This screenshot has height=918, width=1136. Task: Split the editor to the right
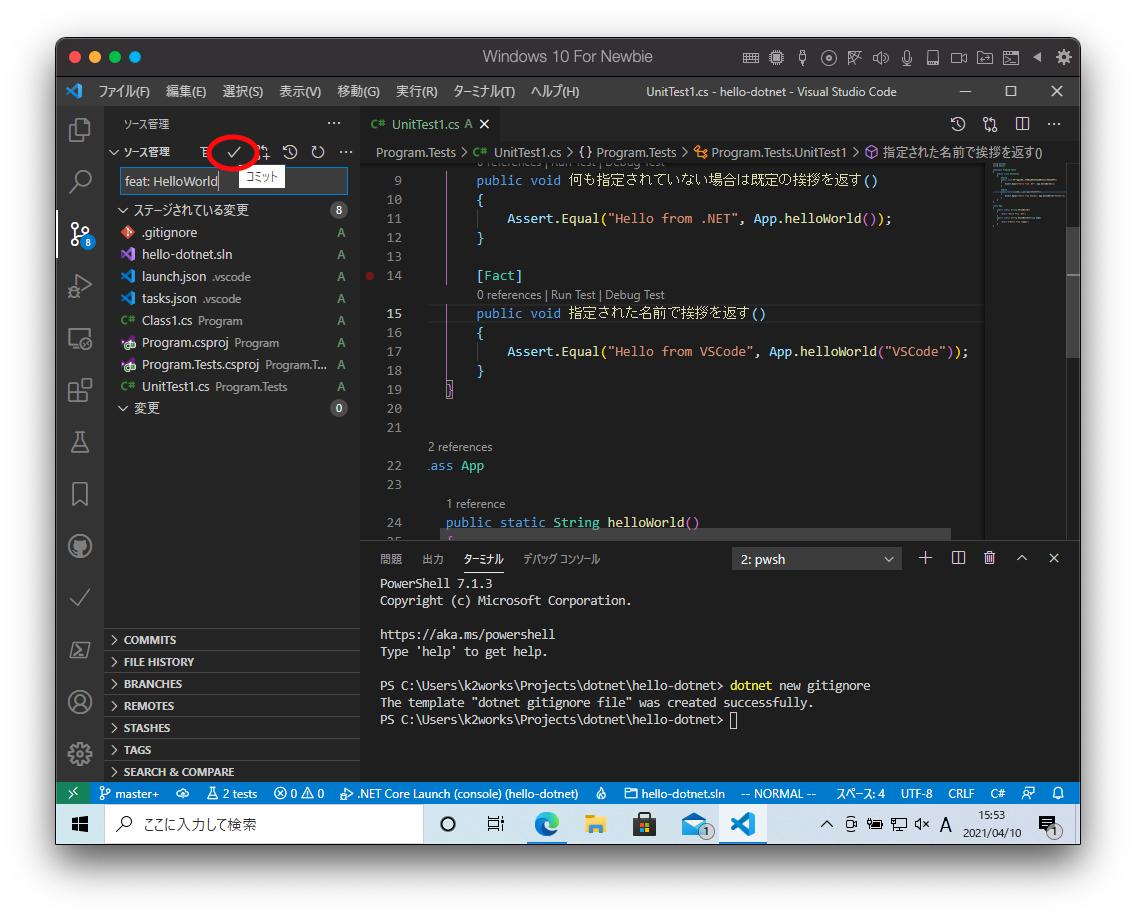[1022, 124]
